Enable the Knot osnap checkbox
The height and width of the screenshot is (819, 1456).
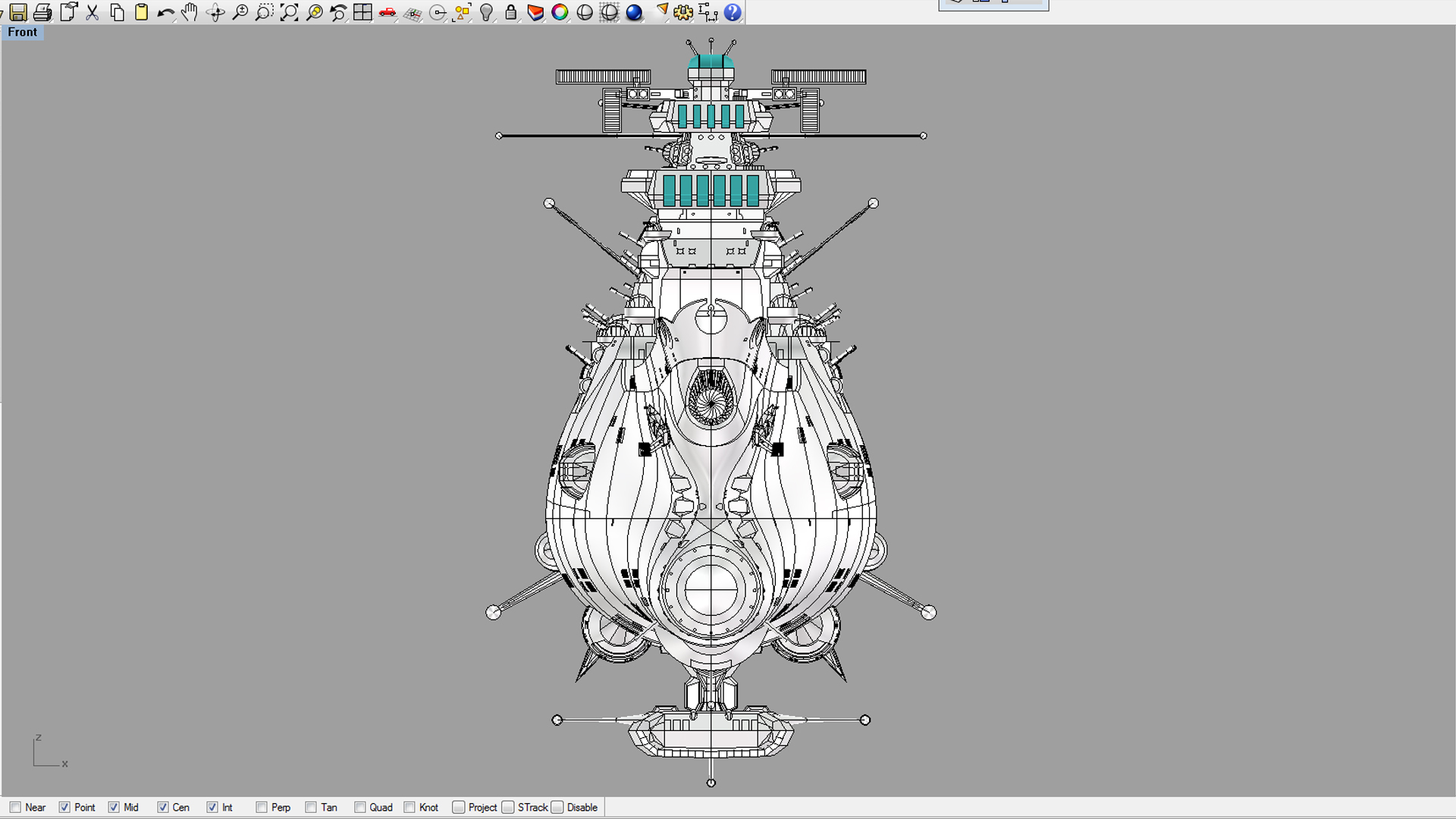pyautogui.click(x=409, y=807)
